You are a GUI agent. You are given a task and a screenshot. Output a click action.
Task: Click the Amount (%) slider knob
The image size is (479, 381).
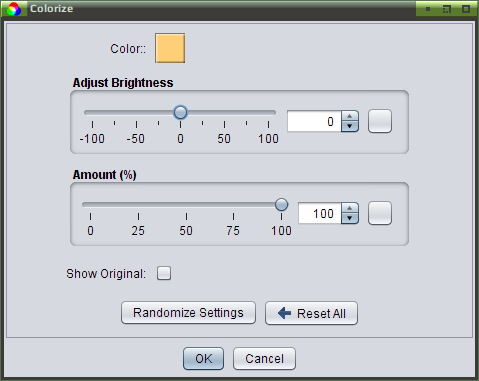[281, 204]
